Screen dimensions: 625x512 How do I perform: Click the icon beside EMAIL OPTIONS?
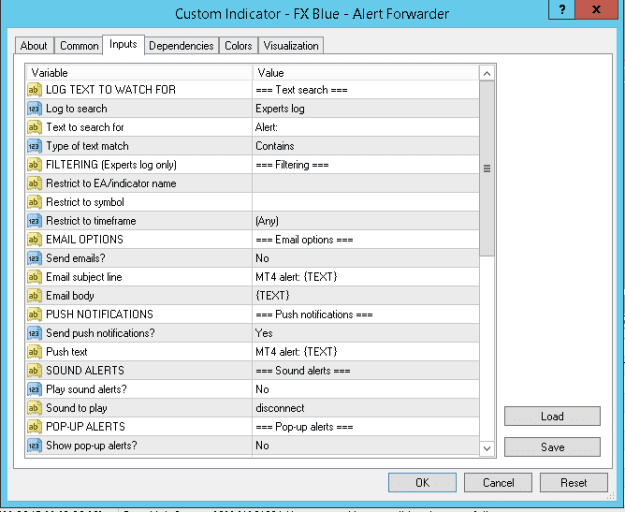(x=34, y=239)
